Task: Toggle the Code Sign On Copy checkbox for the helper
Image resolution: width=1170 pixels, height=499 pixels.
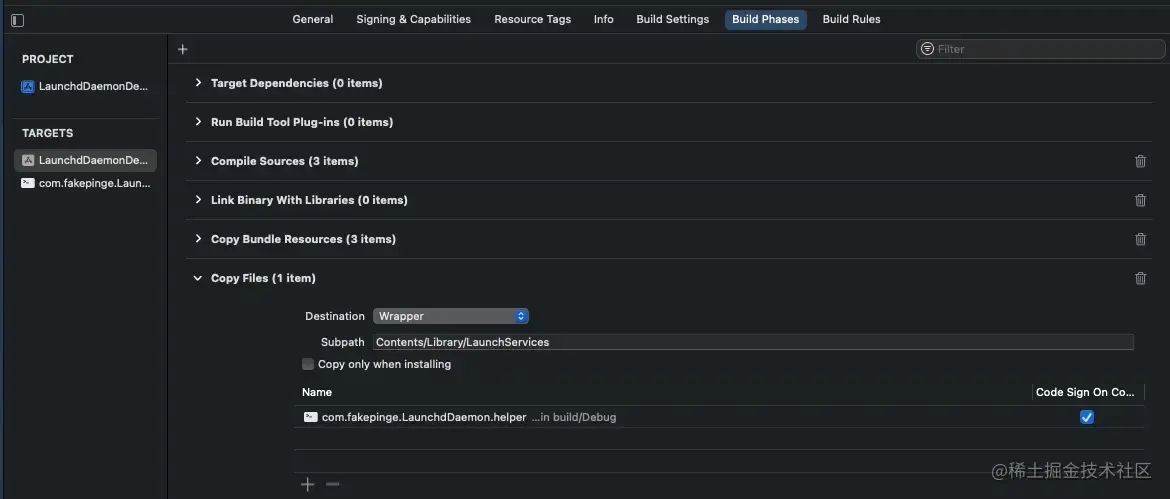Action: point(1087,417)
